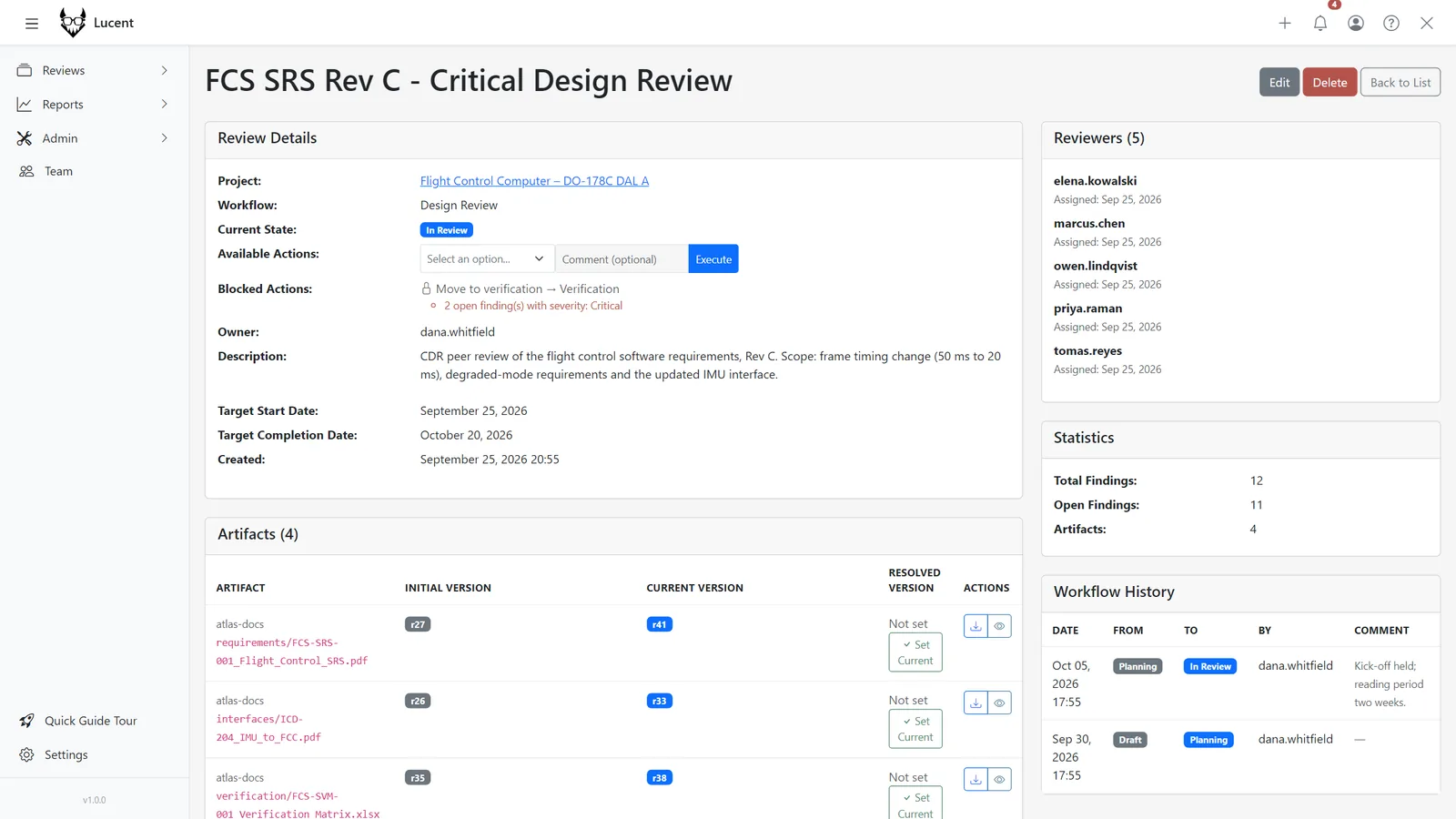The image size is (1456, 819).
Task: Click the Open Findings value 11
Action: [1257, 505]
